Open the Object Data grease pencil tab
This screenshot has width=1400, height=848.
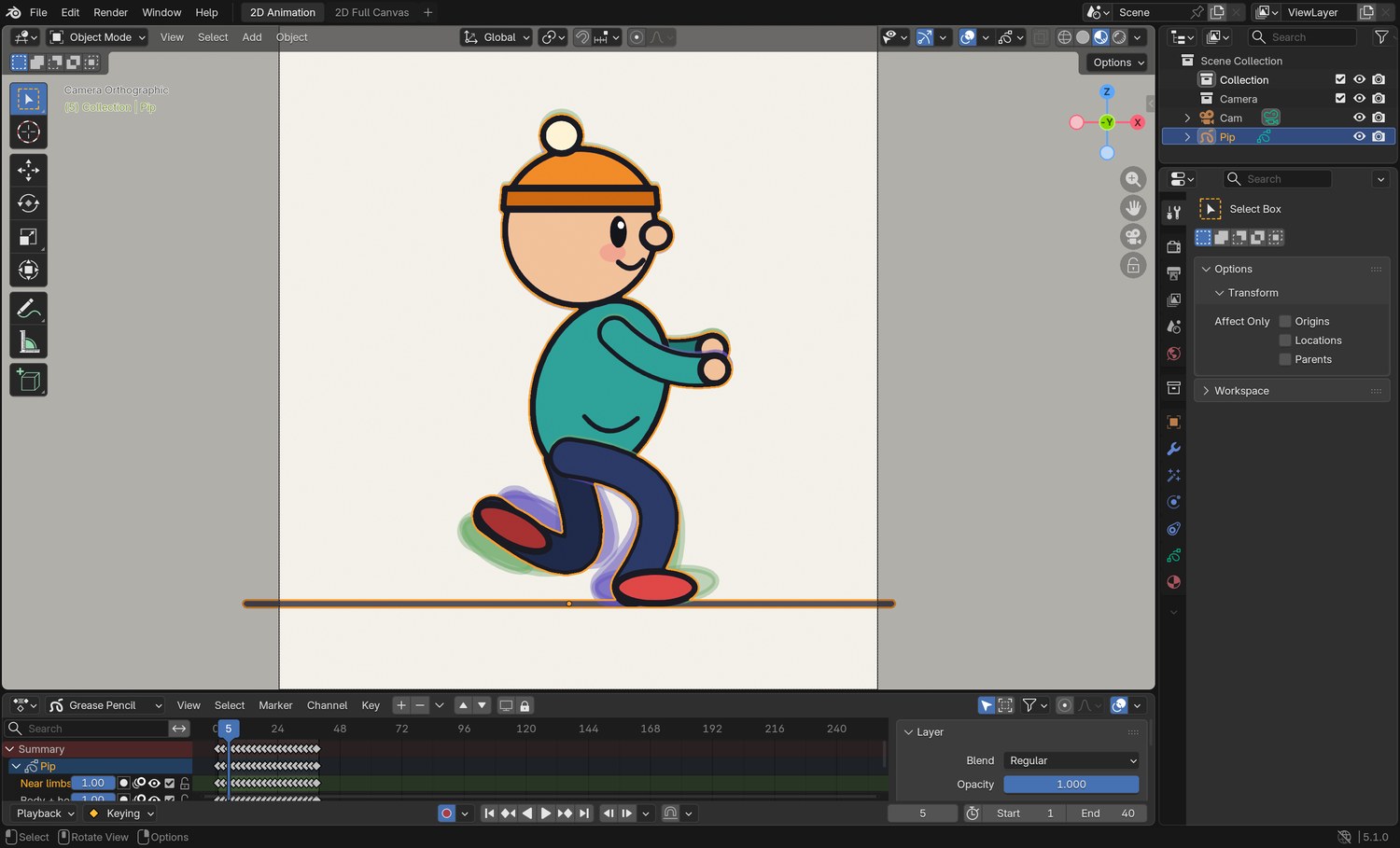click(x=1174, y=556)
